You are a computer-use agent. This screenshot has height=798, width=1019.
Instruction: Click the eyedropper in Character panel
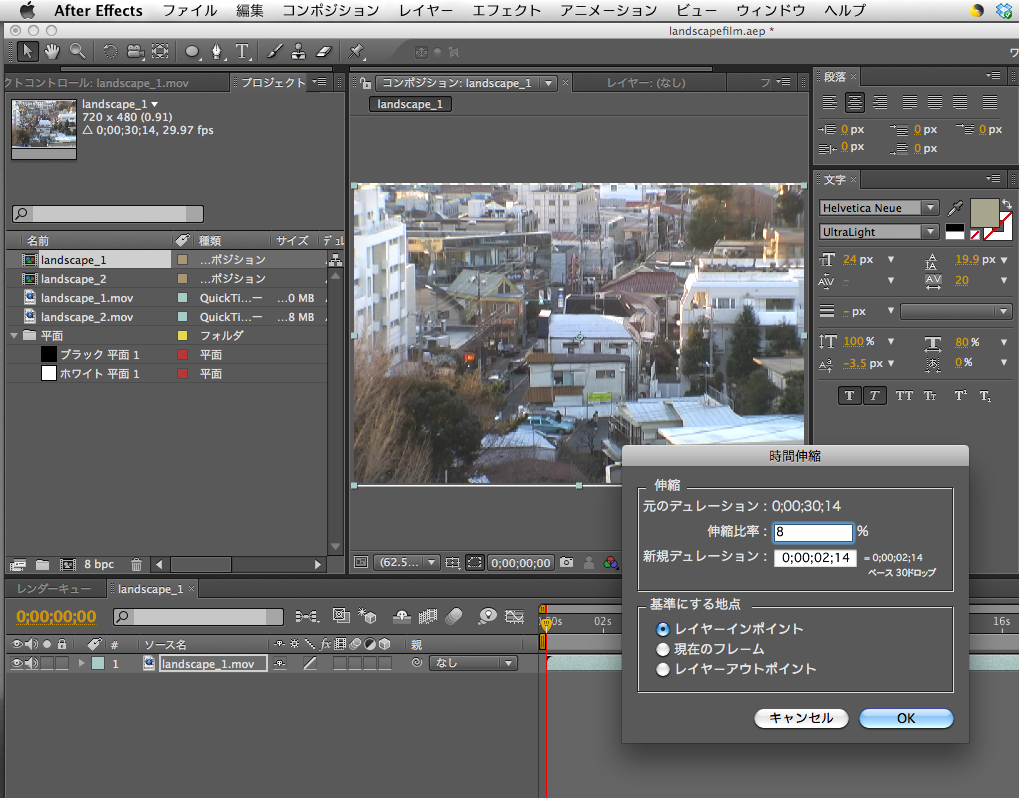955,208
